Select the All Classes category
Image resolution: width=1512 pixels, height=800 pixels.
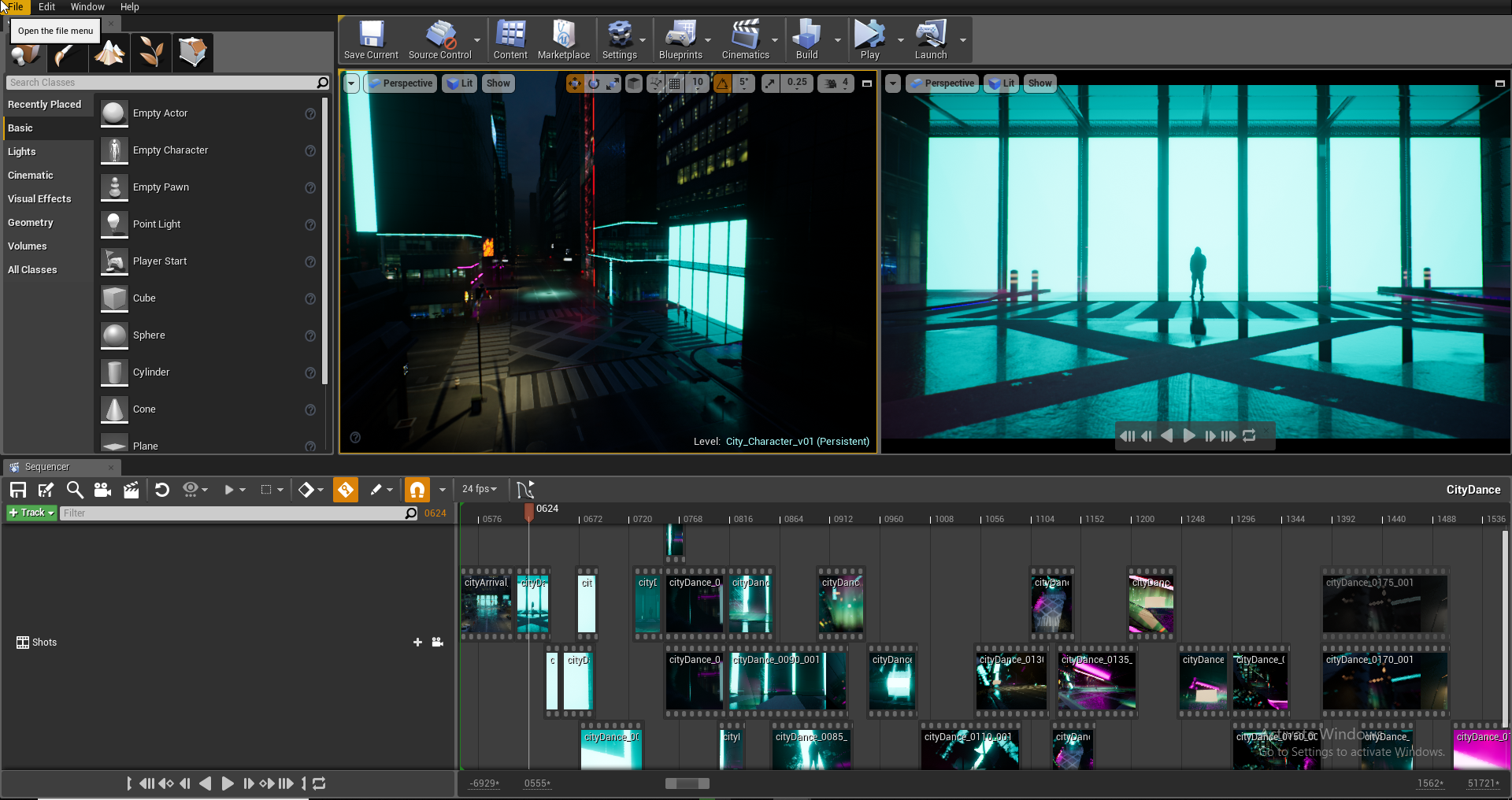coord(48,270)
